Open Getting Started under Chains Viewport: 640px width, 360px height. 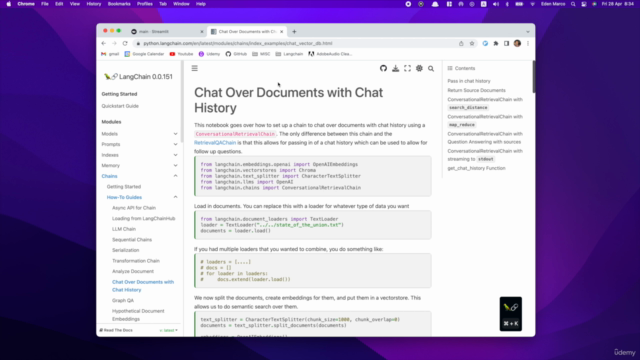(124, 187)
